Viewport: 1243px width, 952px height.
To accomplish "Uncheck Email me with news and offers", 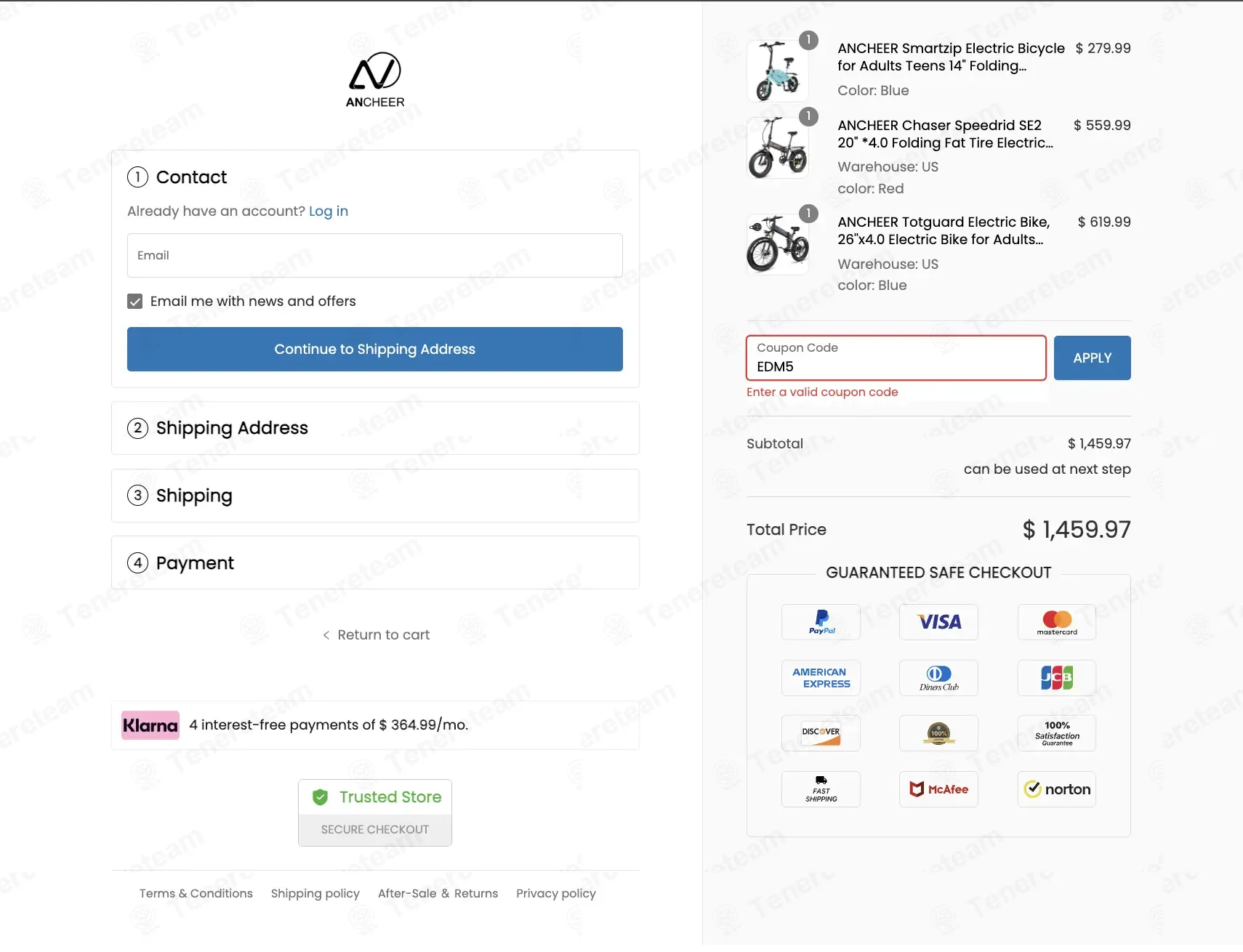I will [x=135, y=302].
